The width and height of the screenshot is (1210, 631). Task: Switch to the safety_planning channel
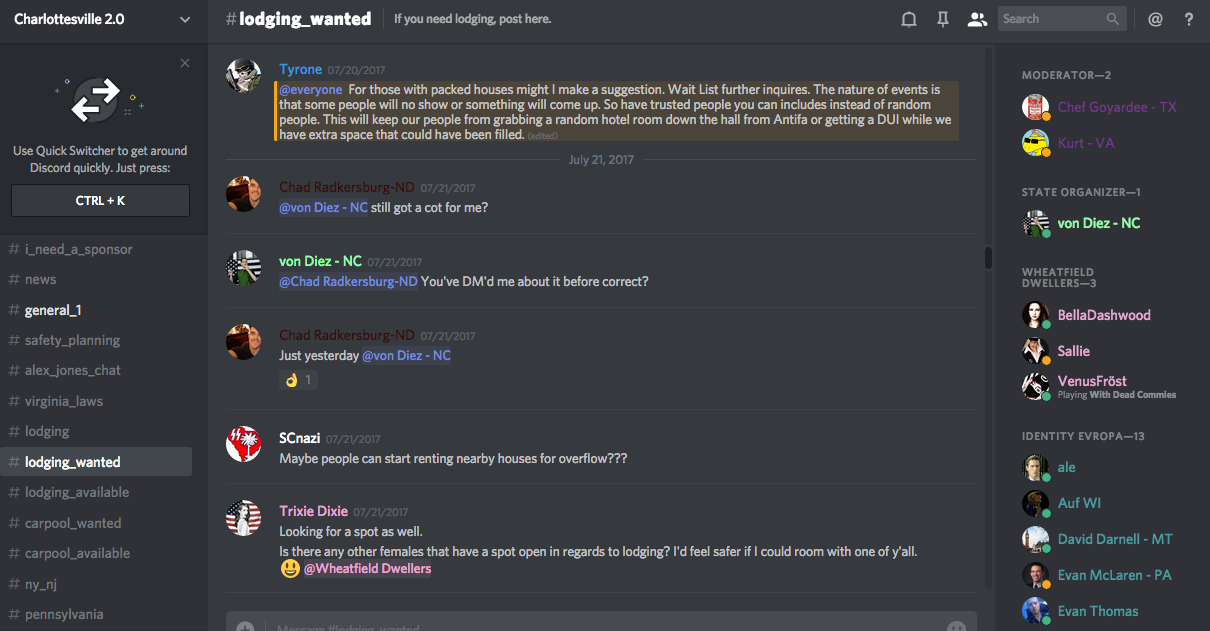(x=72, y=340)
